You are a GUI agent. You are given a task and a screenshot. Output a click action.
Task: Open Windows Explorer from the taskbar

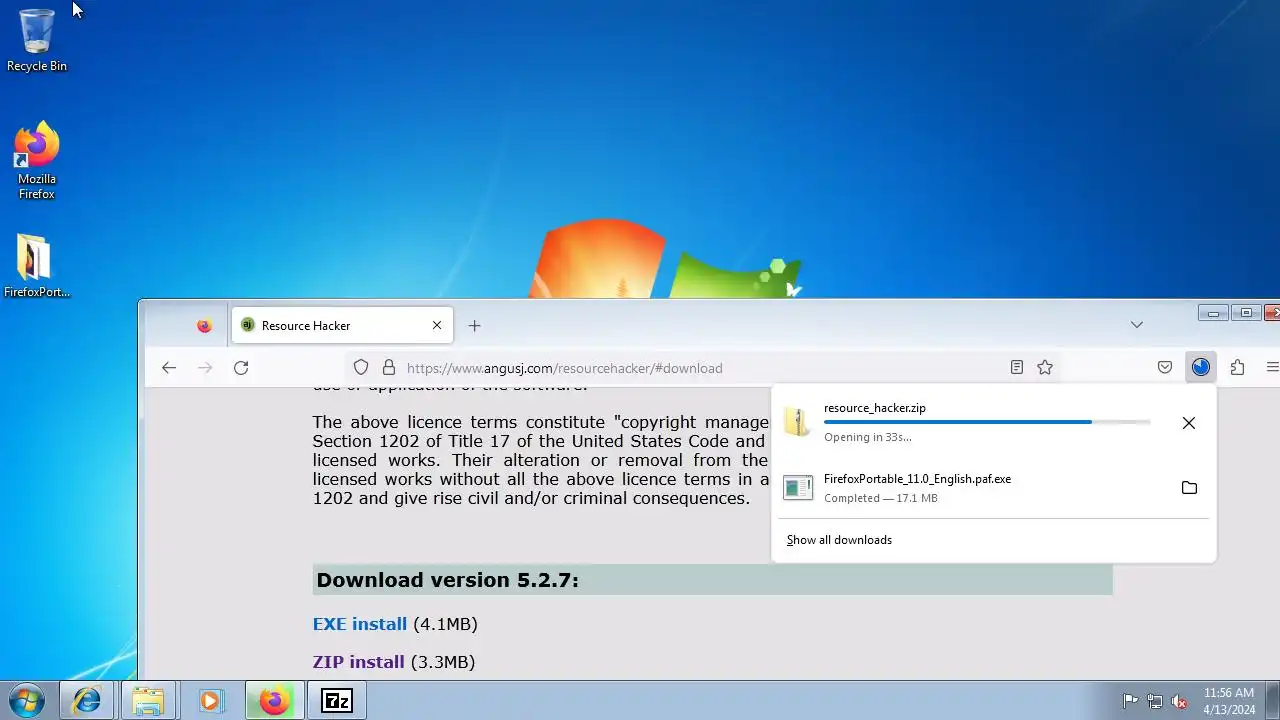coord(148,701)
